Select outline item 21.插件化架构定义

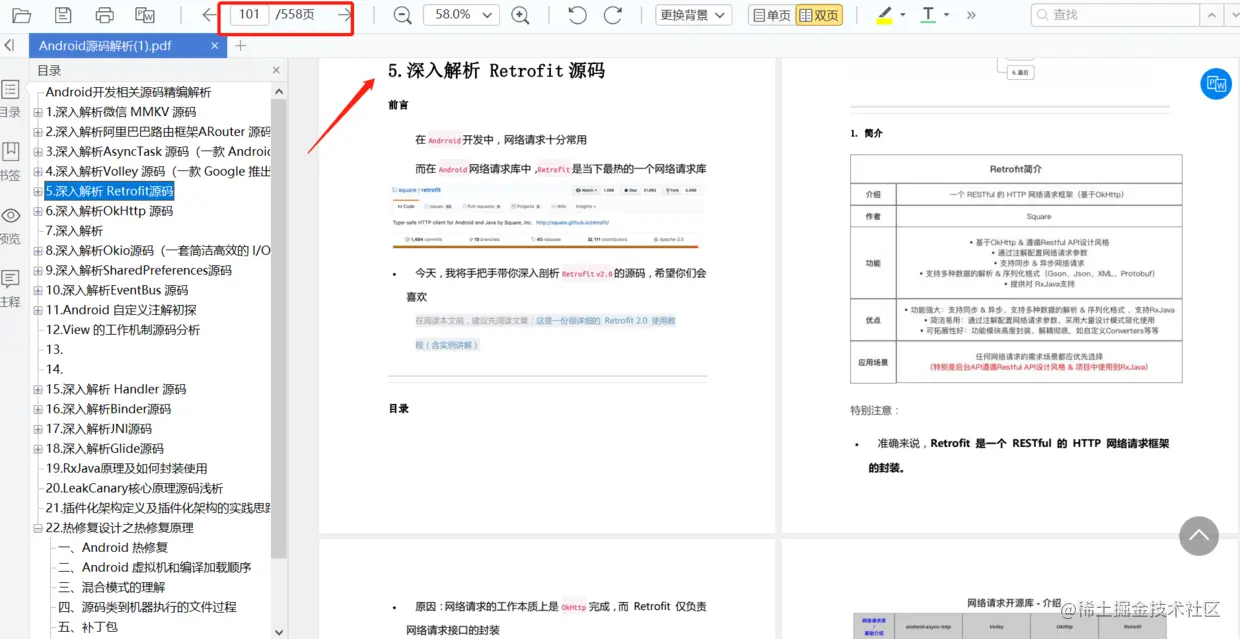[x=158, y=508]
